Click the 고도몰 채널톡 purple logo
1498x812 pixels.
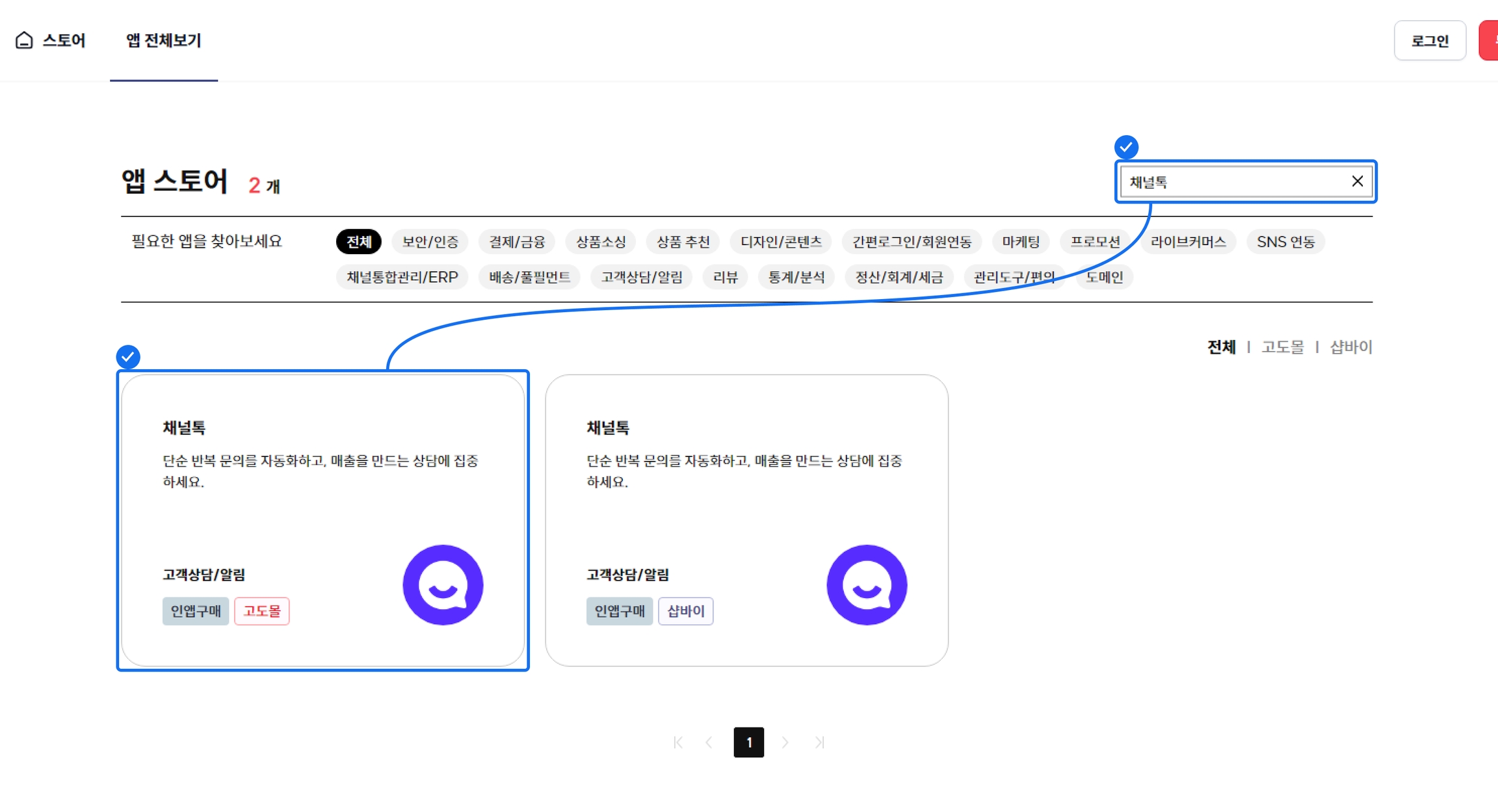[x=443, y=584]
